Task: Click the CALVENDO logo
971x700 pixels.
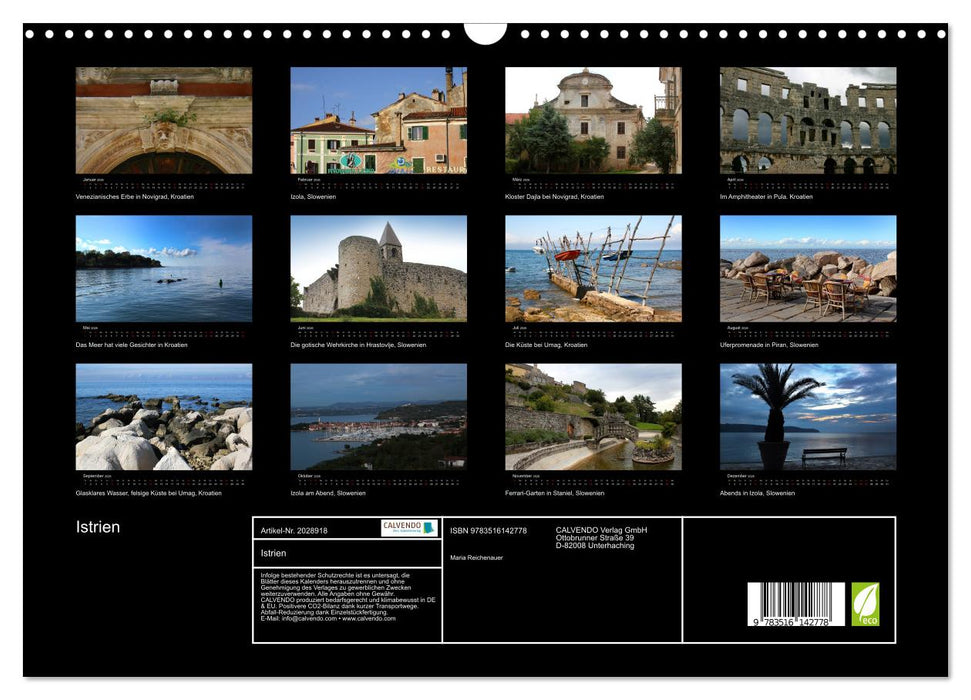Action: click(x=408, y=528)
